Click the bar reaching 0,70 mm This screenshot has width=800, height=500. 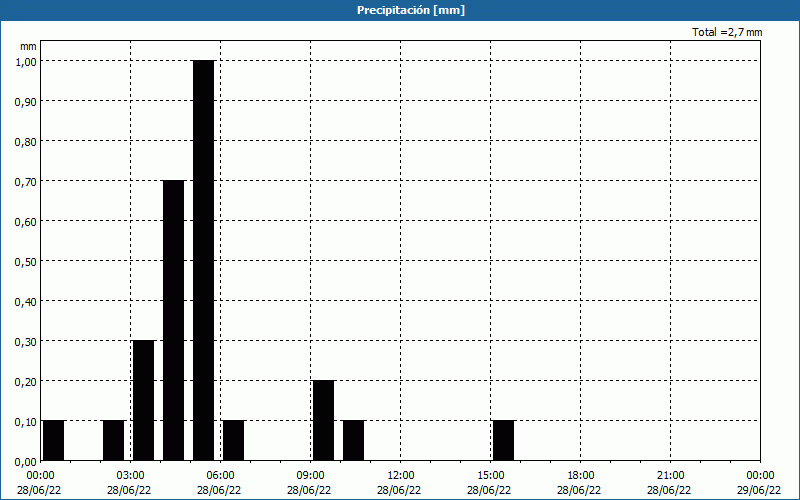pyautogui.click(x=173, y=320)
